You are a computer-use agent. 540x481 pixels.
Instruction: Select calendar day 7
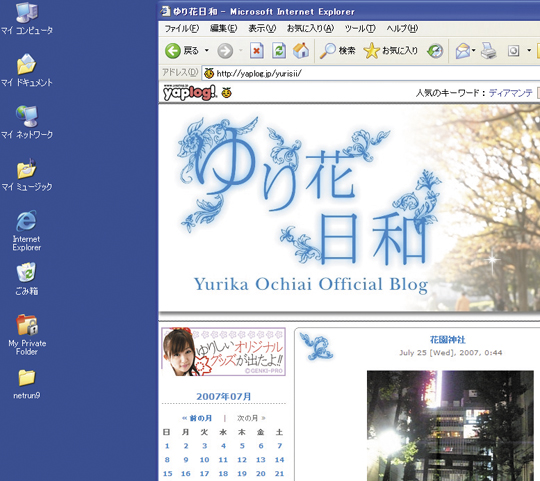pyautogui.click(x=280, y=446)
